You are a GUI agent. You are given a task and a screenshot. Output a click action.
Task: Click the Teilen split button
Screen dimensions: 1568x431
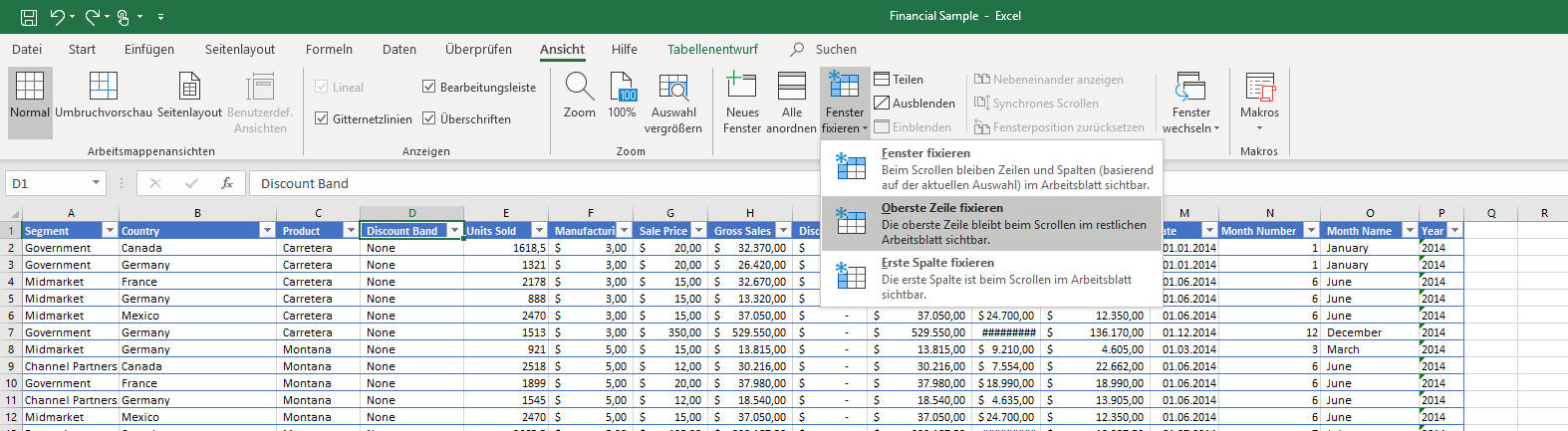(x=899, y=80)
